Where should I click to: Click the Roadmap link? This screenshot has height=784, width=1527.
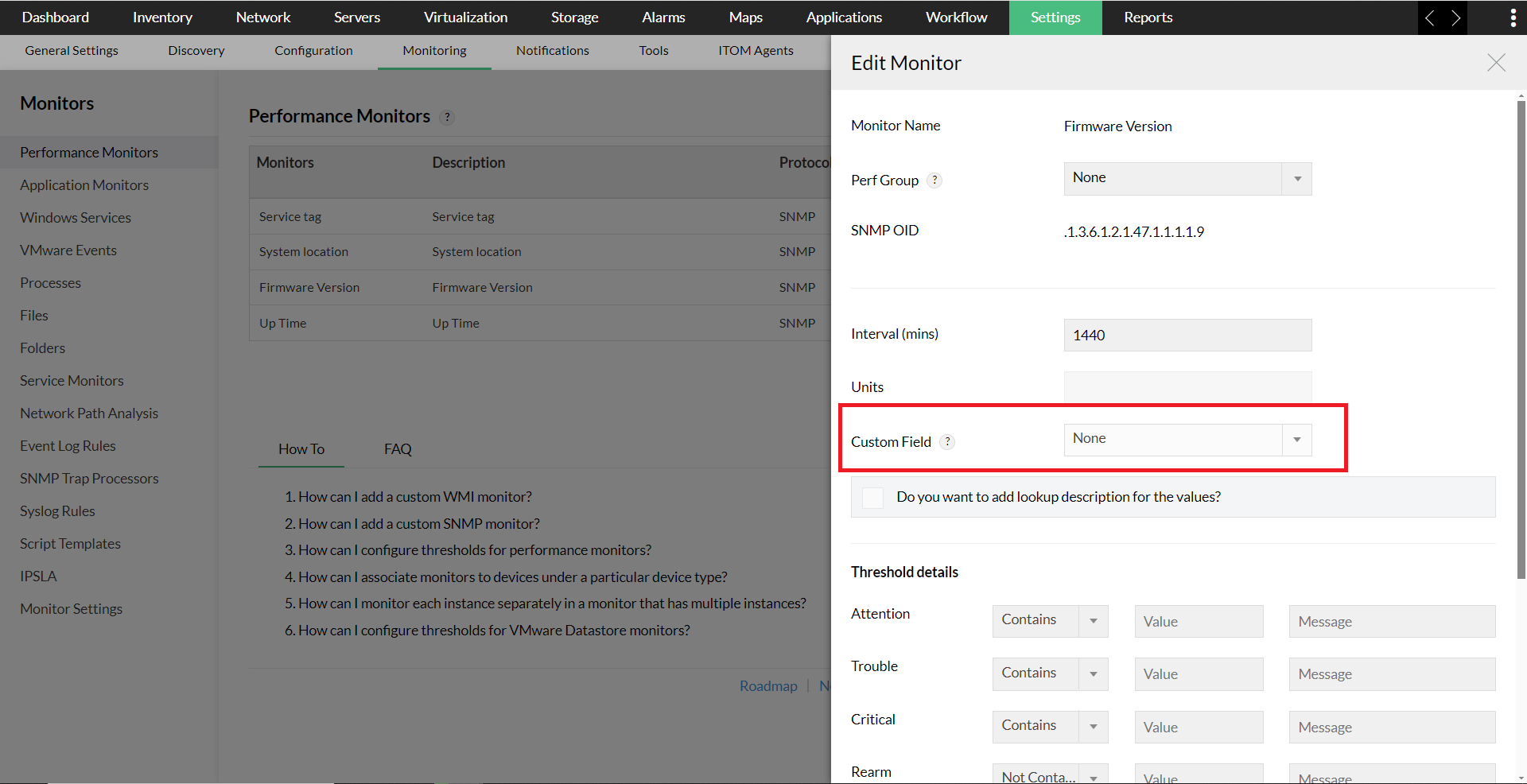(x=768, y=685)
